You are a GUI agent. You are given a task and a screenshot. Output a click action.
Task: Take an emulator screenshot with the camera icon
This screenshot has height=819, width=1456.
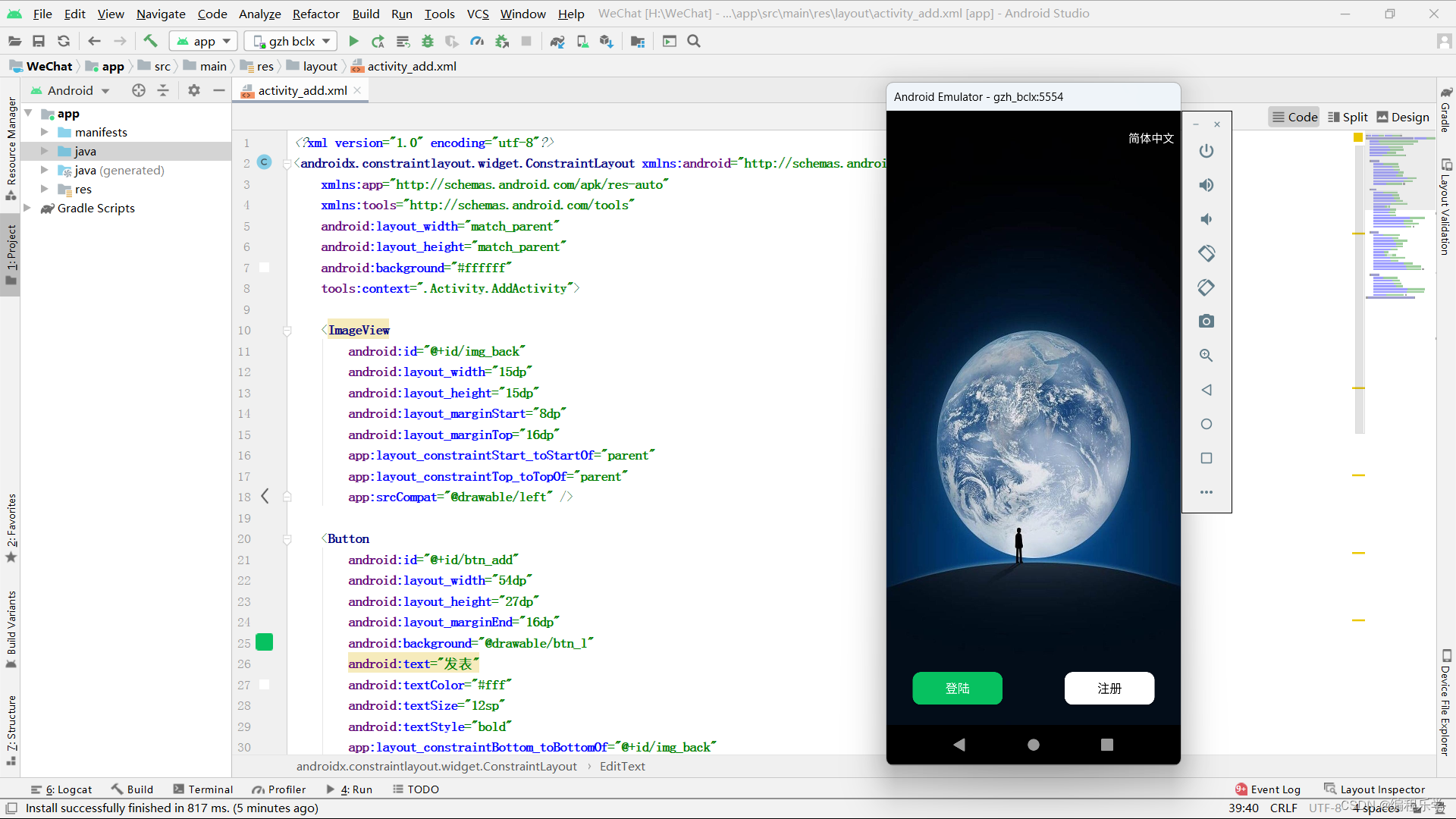coord(1206,322)
